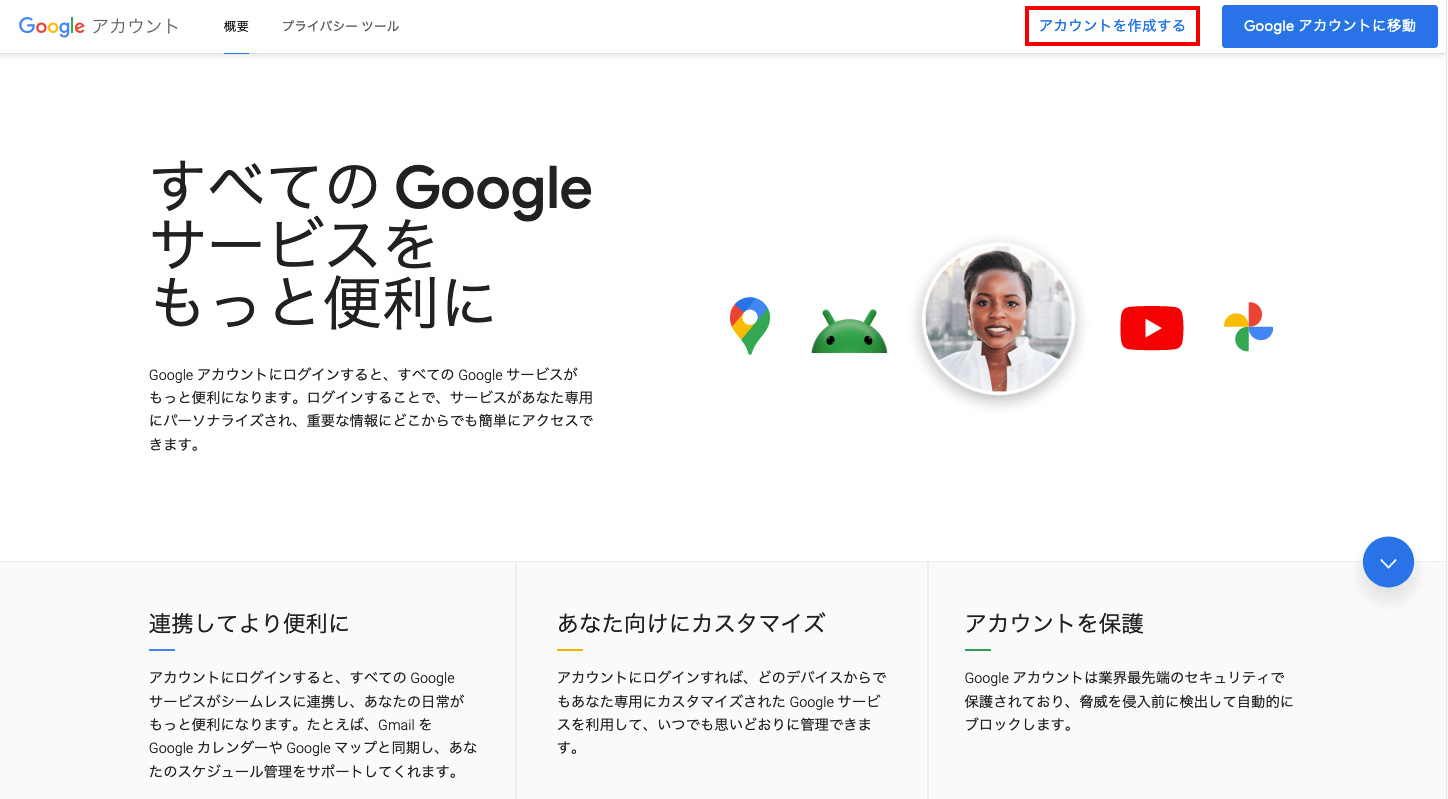Click the paragraph starting Google アカウントにログインすると
The width and height of the screenshot is (1448, 799).
click(x=371, y=409)
